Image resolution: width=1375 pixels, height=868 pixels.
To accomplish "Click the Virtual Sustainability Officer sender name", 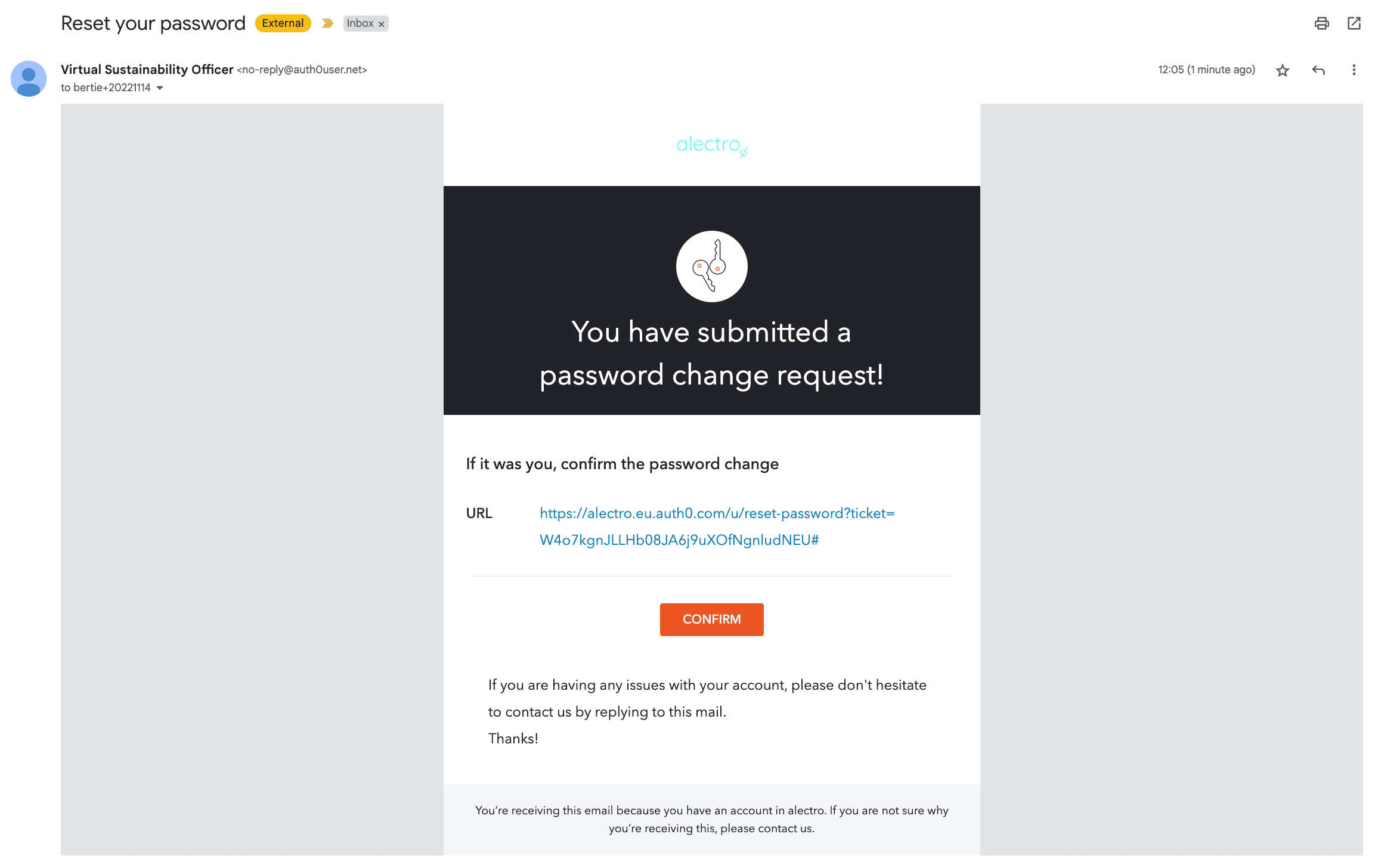I will point(147,70).
